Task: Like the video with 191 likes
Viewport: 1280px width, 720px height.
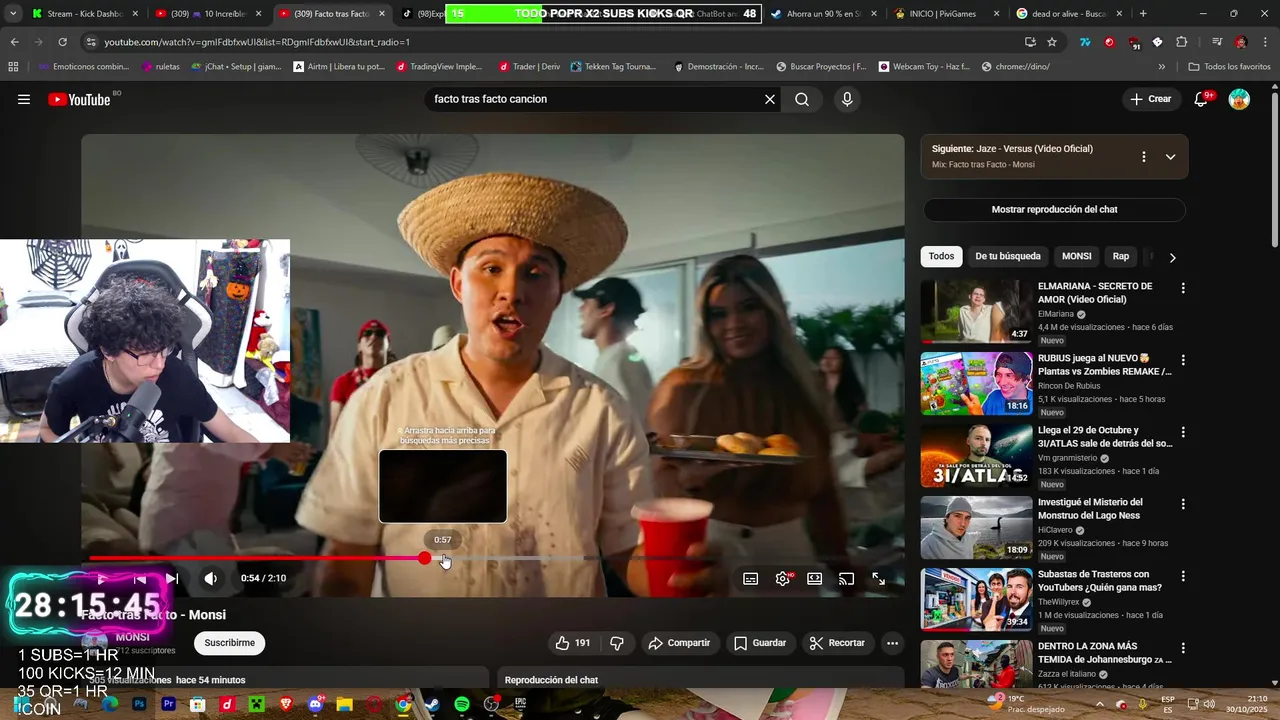Action: pyautogui.click(x=573, y=643)
